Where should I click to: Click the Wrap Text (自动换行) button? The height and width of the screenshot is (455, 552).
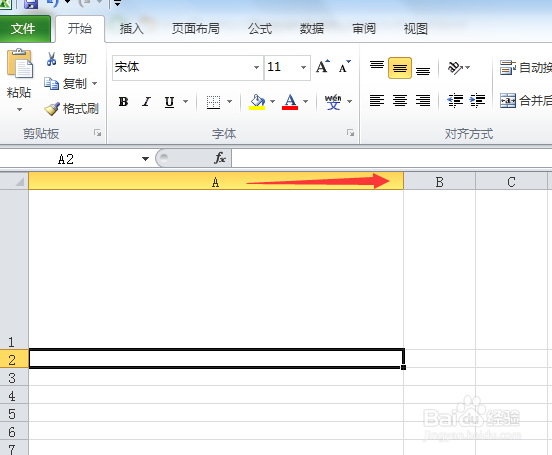tap(525, 67)
